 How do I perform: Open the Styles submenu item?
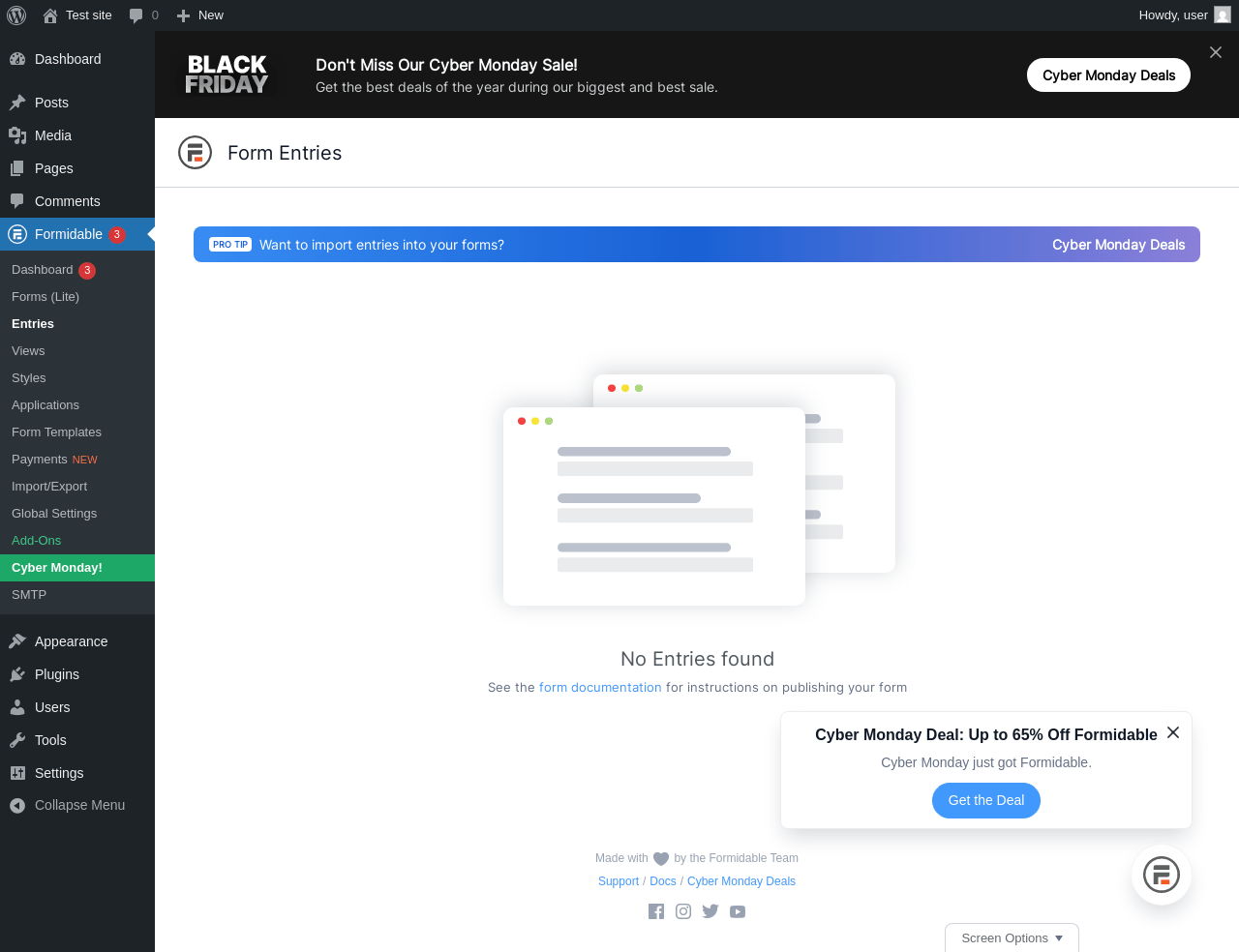[77, 378]
